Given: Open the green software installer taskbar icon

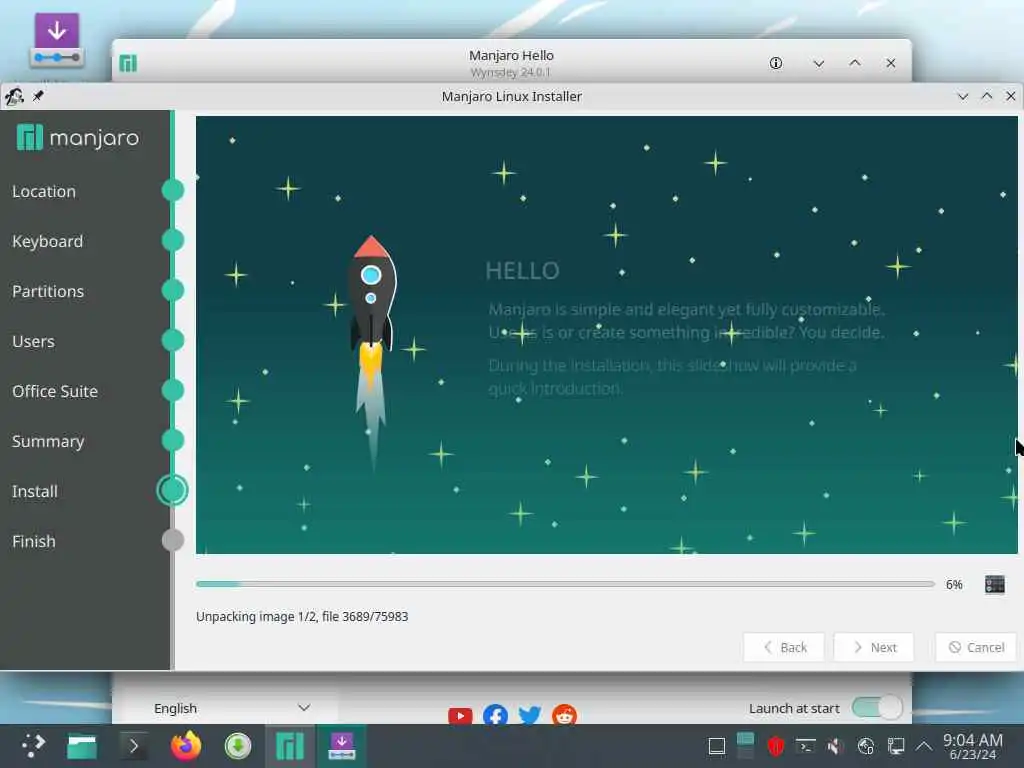Looking at the screenshot, I should [238, 746].
